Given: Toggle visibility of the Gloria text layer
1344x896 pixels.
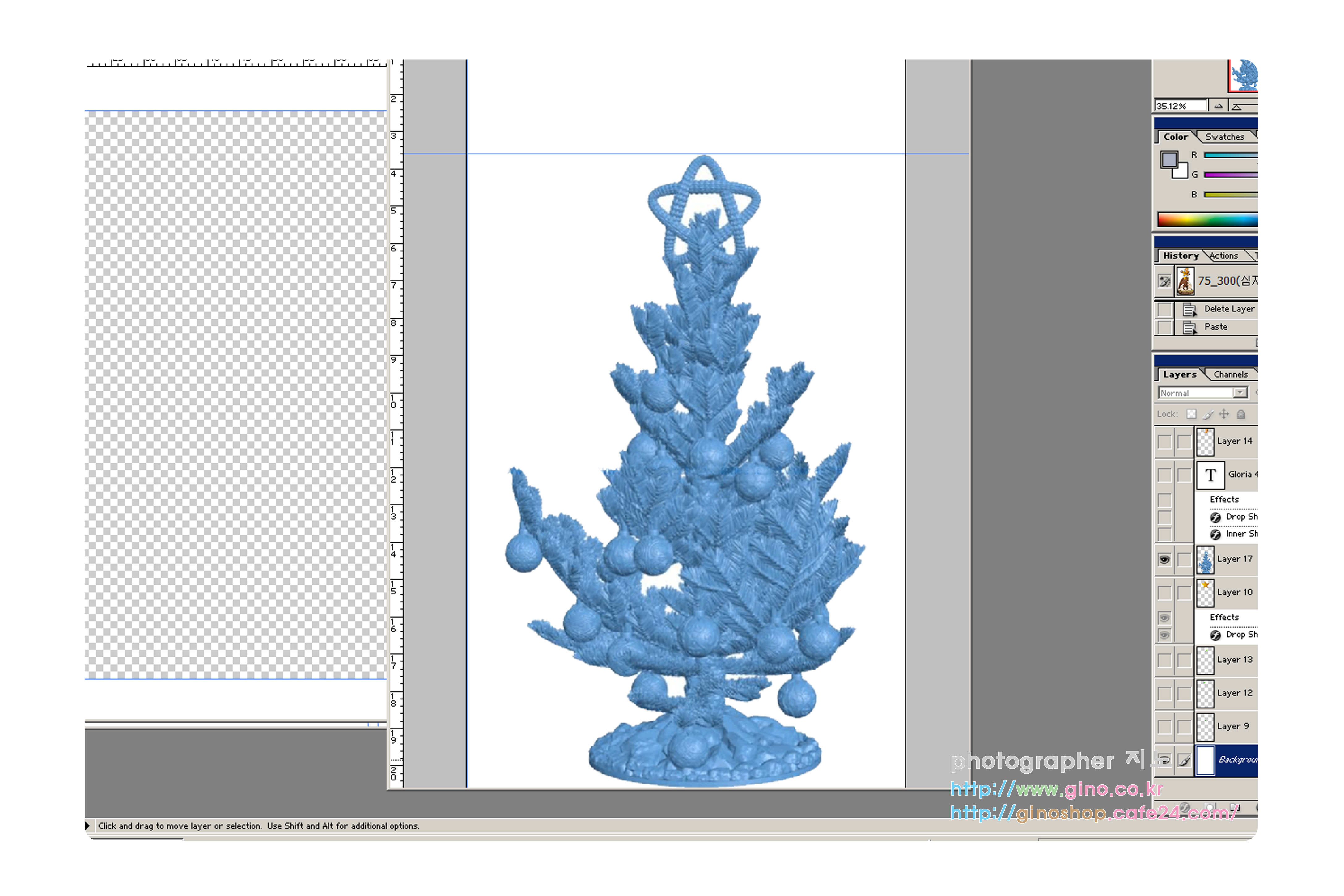Looking at the screenshot, I should tap(1164, 475).
